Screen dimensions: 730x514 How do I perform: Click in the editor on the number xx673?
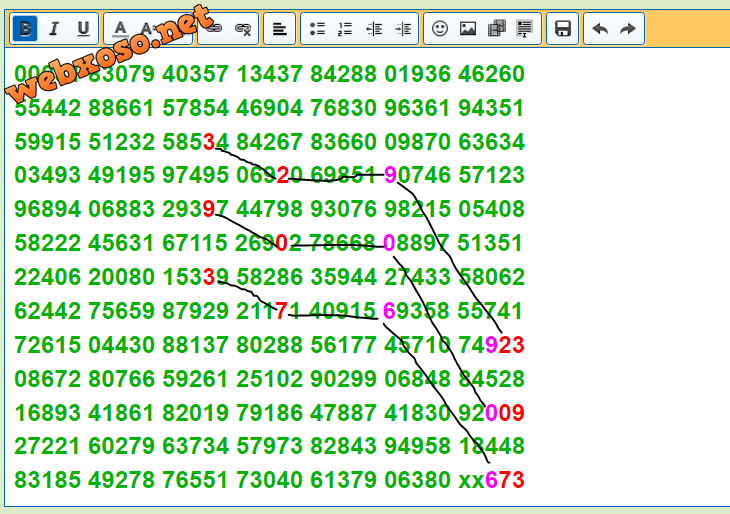tap(491, 481)
